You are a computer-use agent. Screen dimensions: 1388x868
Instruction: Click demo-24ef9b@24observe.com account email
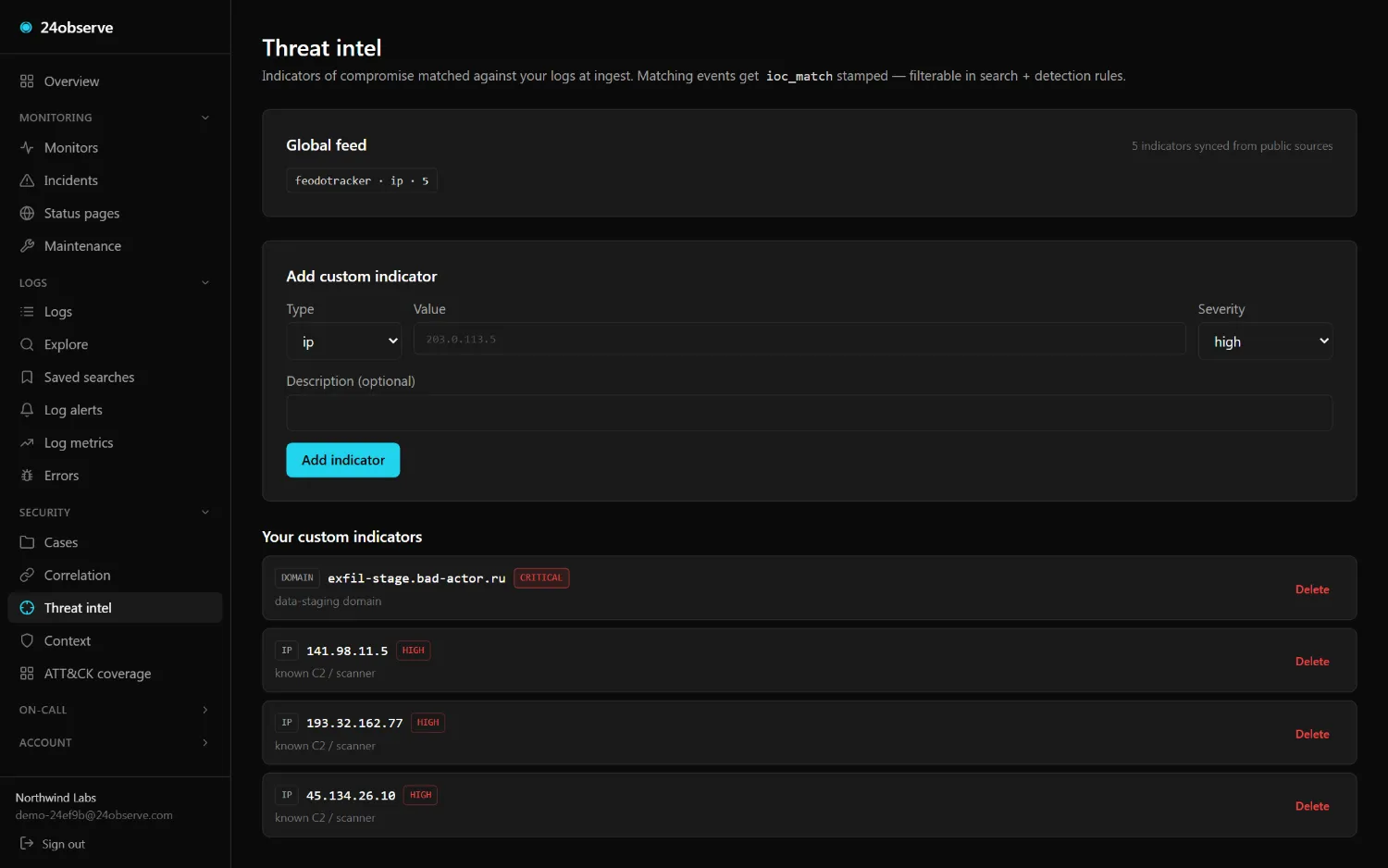pos(94,815)
